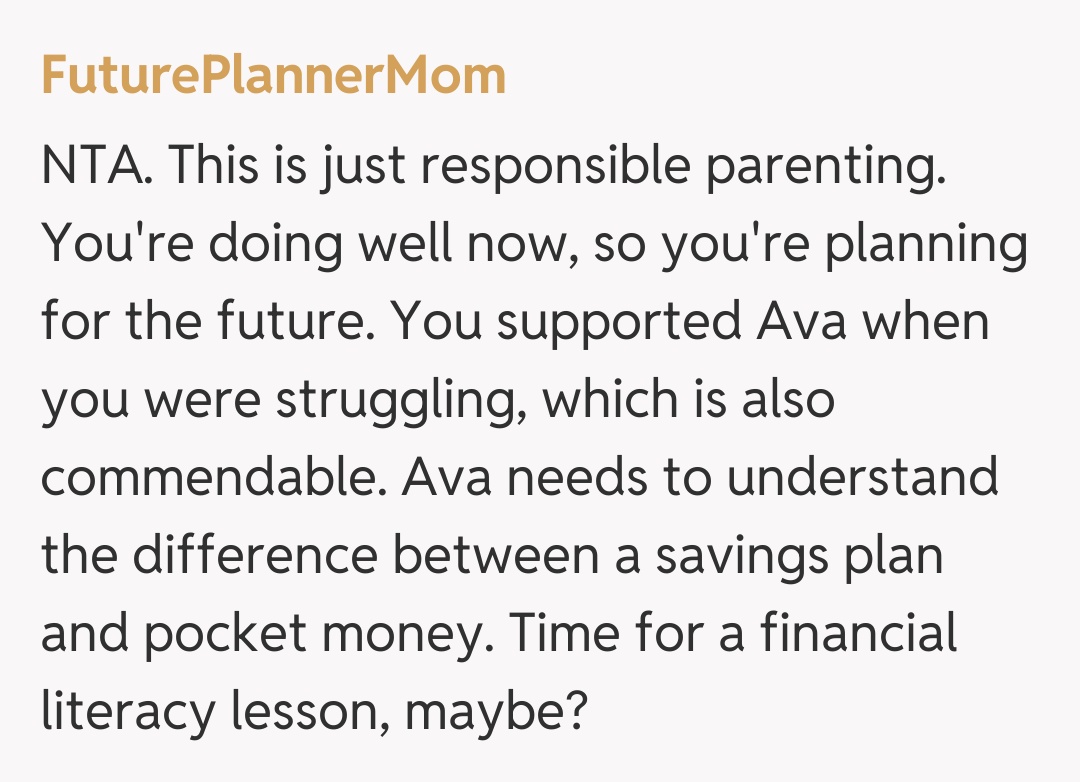Click the 'NTA.' verdict text
This screenshot has height=782, width=1080.
[97, 167]
